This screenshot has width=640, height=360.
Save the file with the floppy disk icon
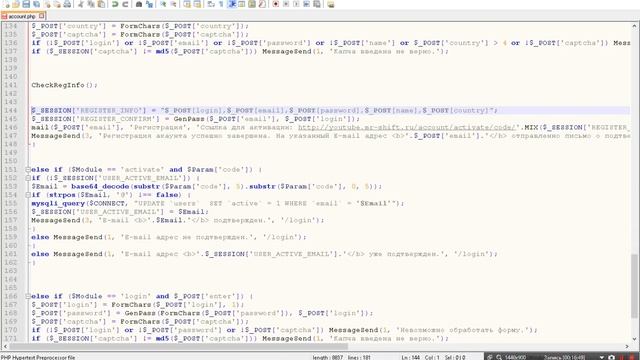[x=26, y=4]
